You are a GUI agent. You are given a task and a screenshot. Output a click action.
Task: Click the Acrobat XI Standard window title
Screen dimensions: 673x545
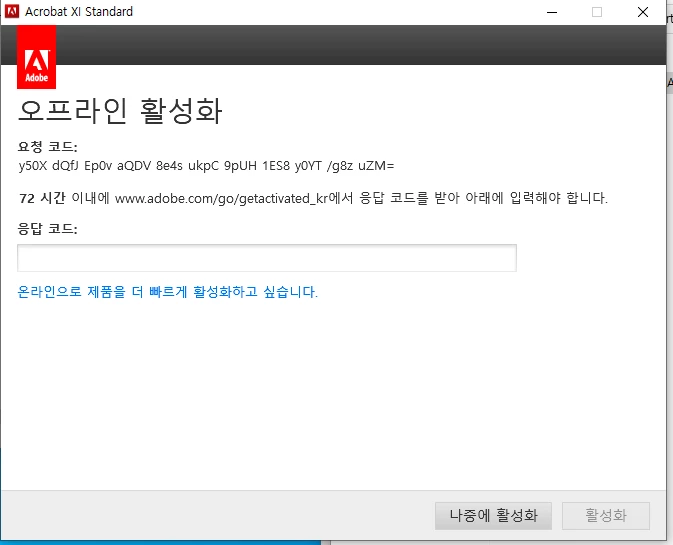click(x=79, y=12)
